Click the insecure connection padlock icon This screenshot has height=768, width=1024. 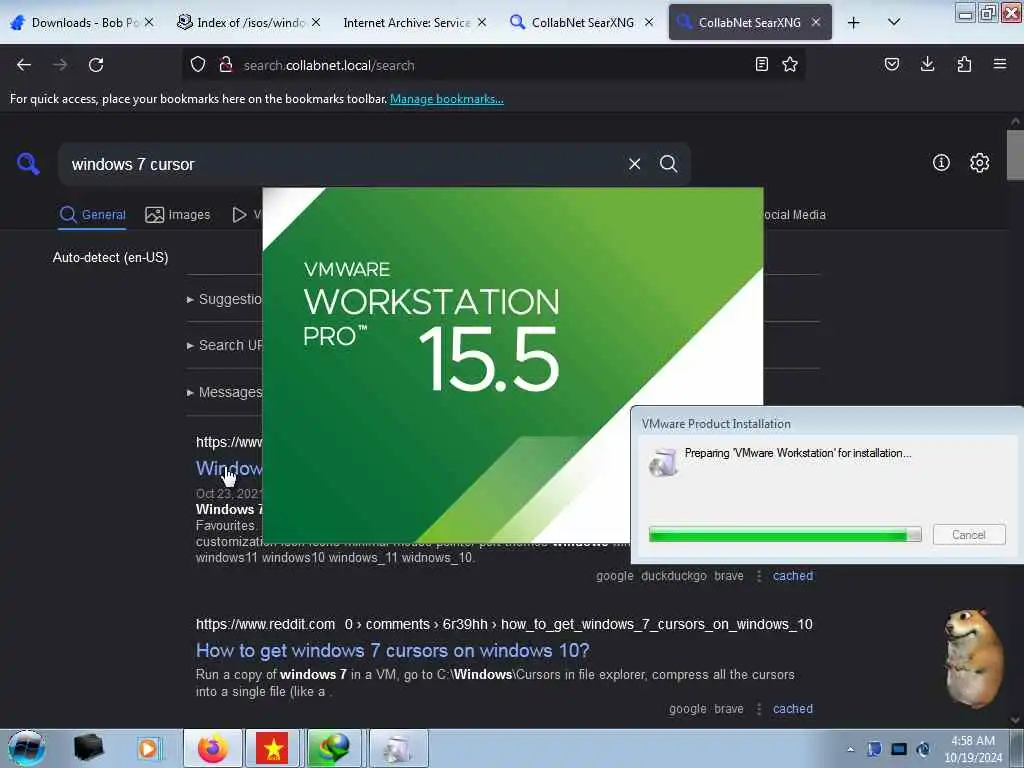(x=226, y=65)
